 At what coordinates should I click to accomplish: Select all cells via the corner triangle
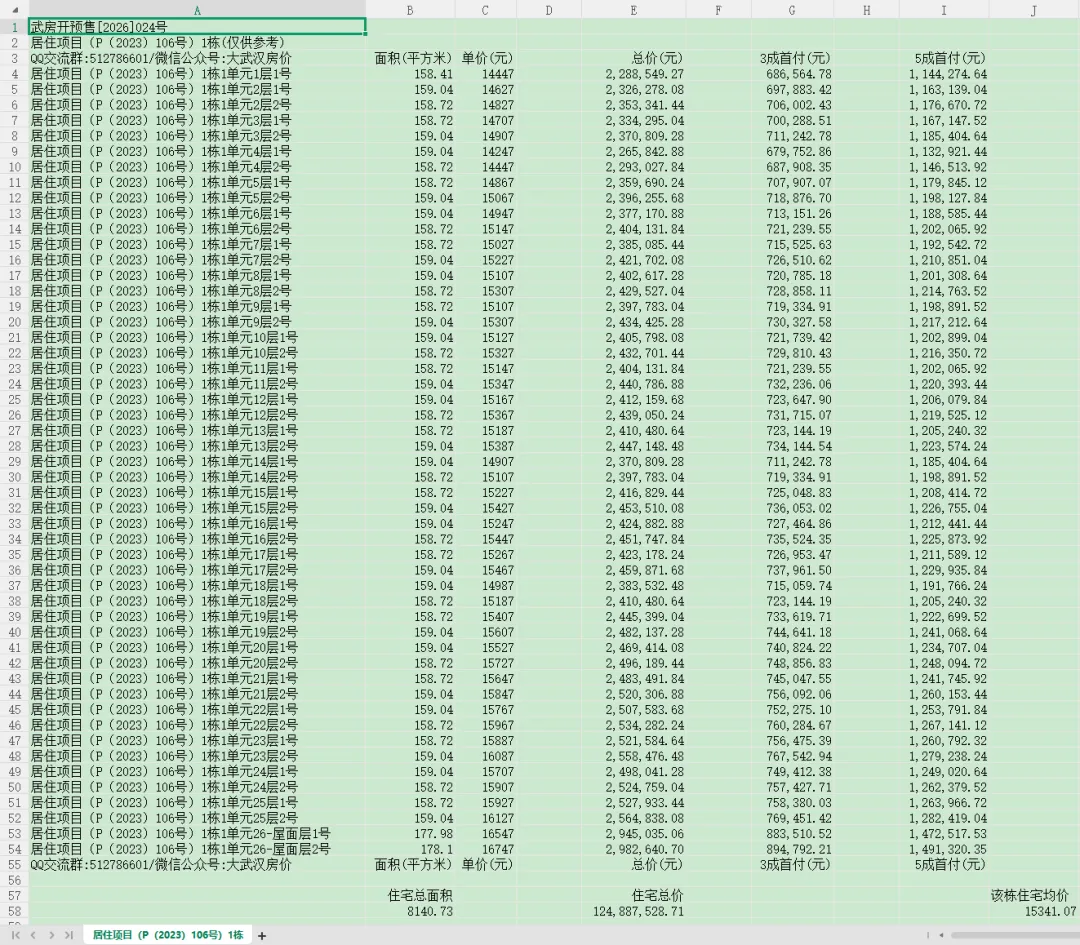click(x=14, y=10)
